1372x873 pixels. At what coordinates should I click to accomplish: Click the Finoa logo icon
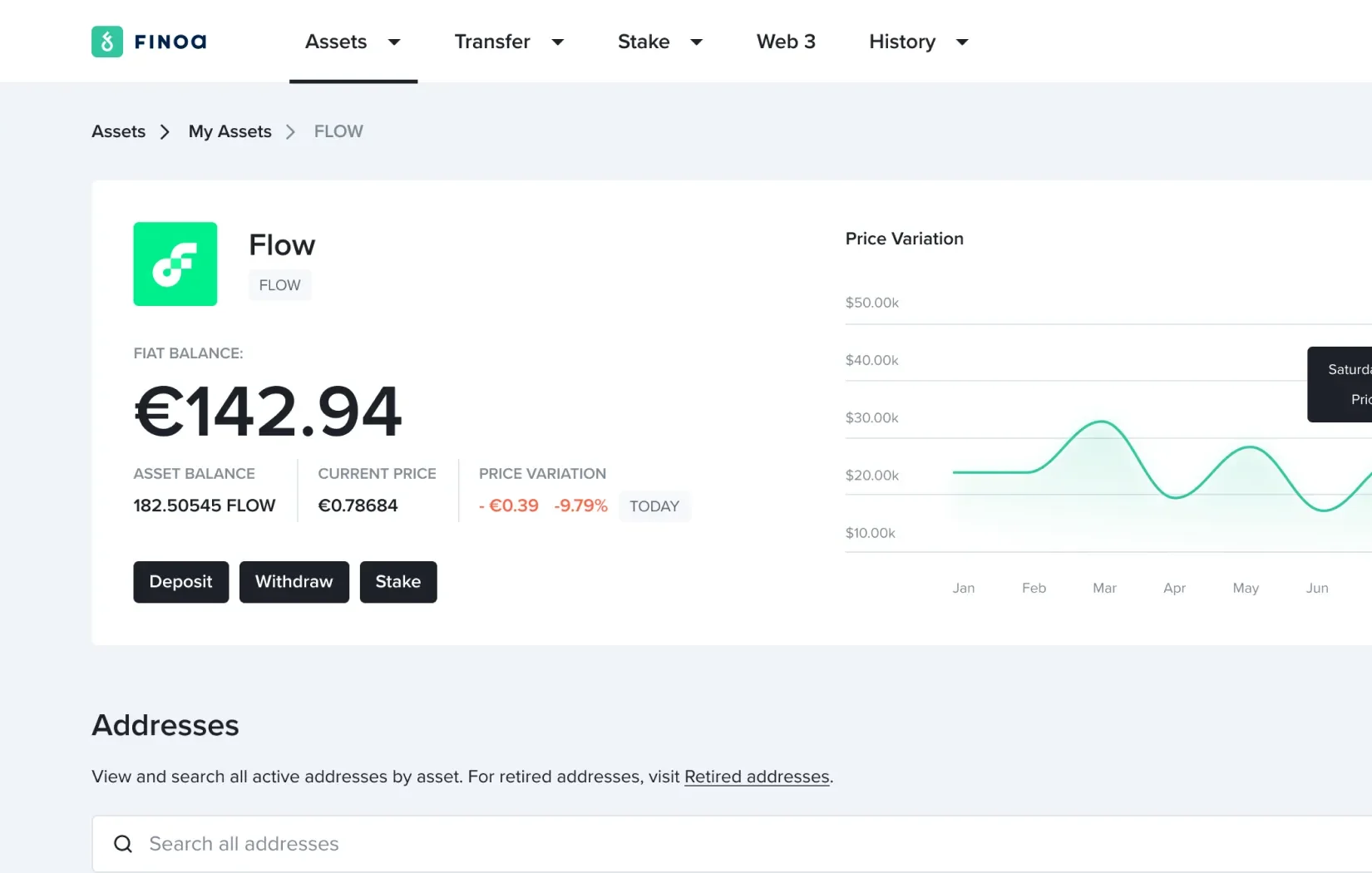(x=107, y=42)
